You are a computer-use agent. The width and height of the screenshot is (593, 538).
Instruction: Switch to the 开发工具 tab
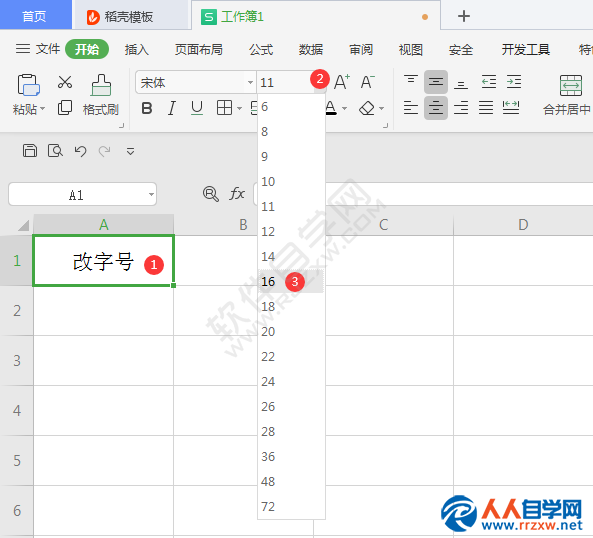click(526, 50)
